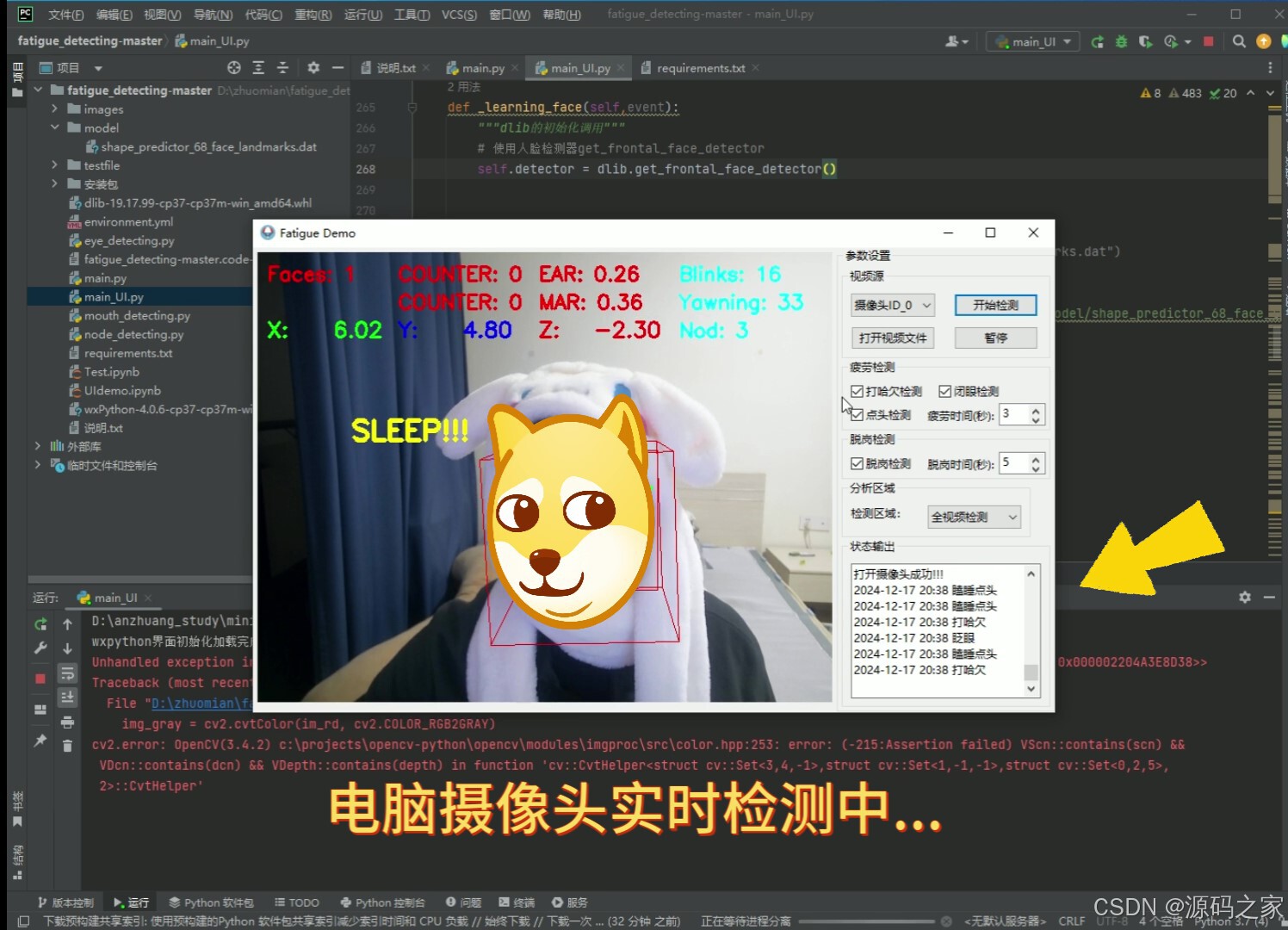
Task: Collapse the model folder in project tree
Action: tap(54, 127)
